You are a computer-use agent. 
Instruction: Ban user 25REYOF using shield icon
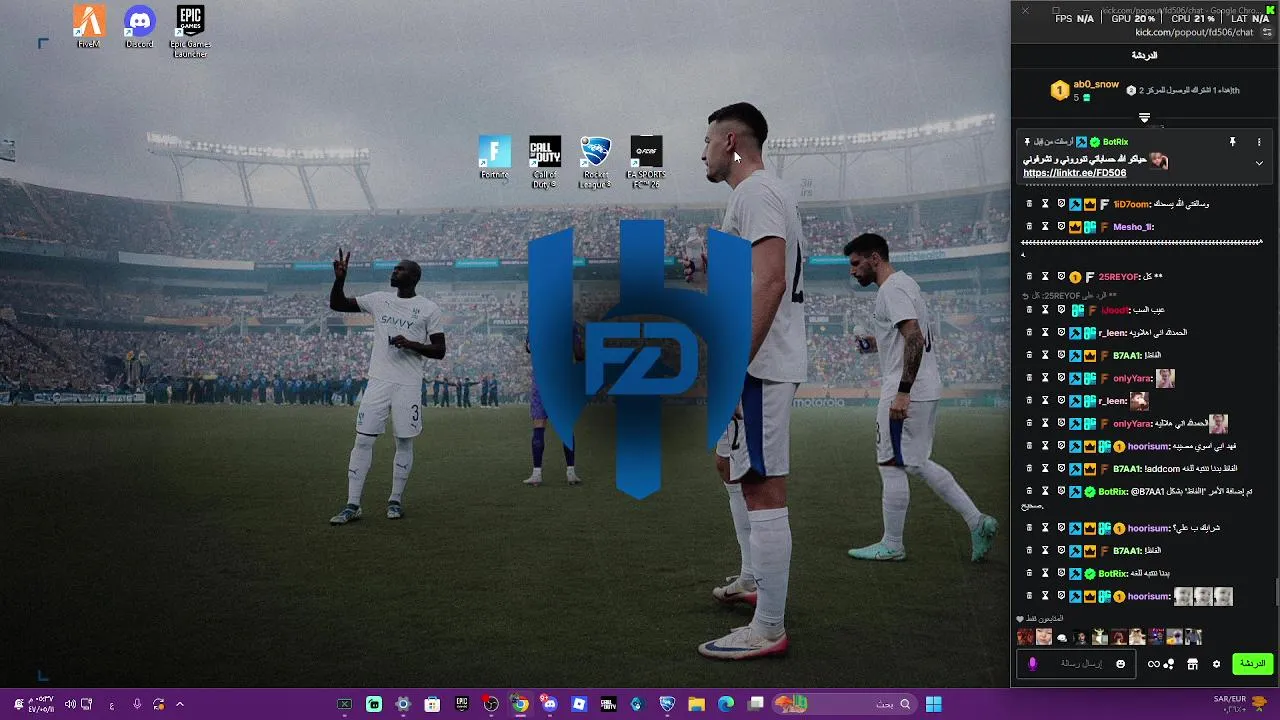[1061, 277]
